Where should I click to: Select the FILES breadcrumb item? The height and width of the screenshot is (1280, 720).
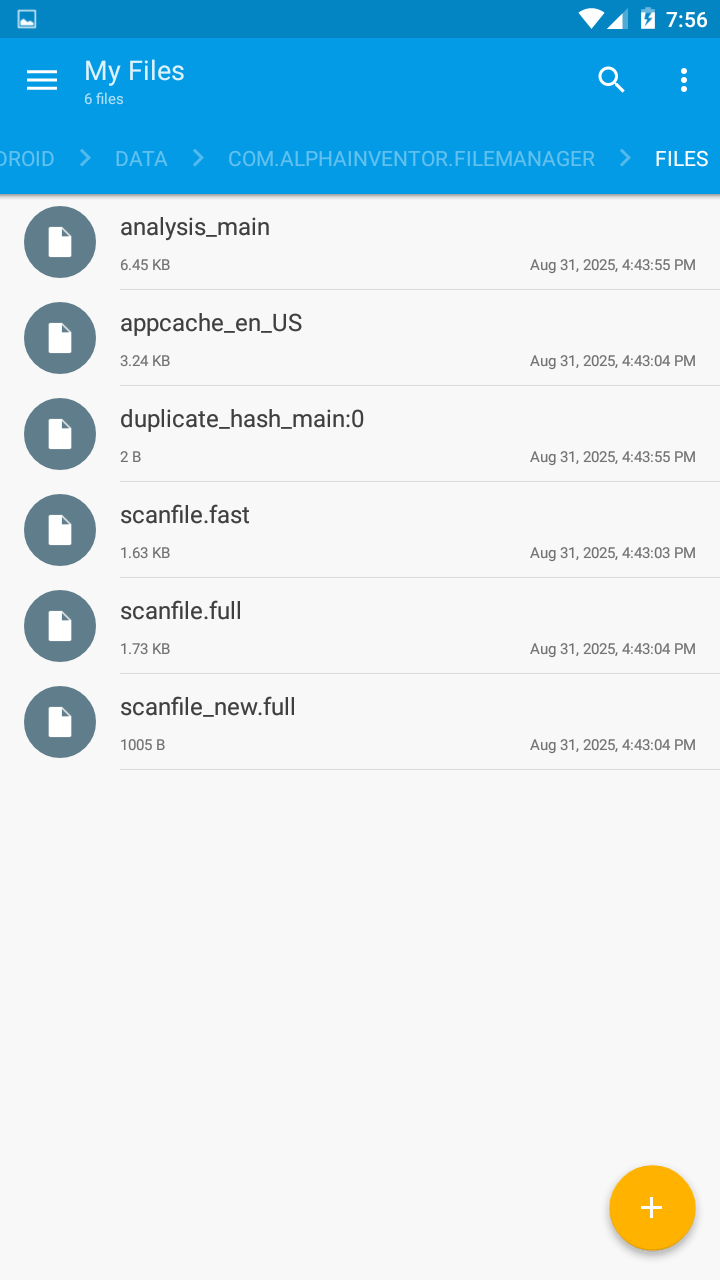[x=681, y=159]
